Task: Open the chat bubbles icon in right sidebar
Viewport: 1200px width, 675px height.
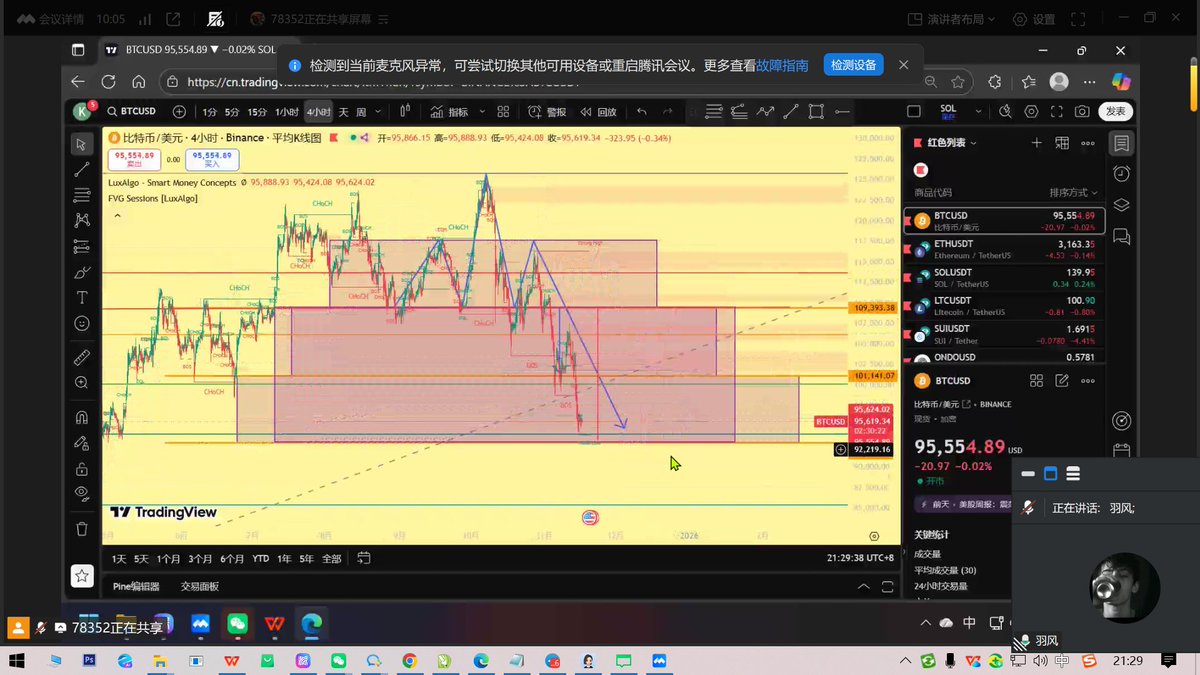Action: click(x=1121, y=237)
